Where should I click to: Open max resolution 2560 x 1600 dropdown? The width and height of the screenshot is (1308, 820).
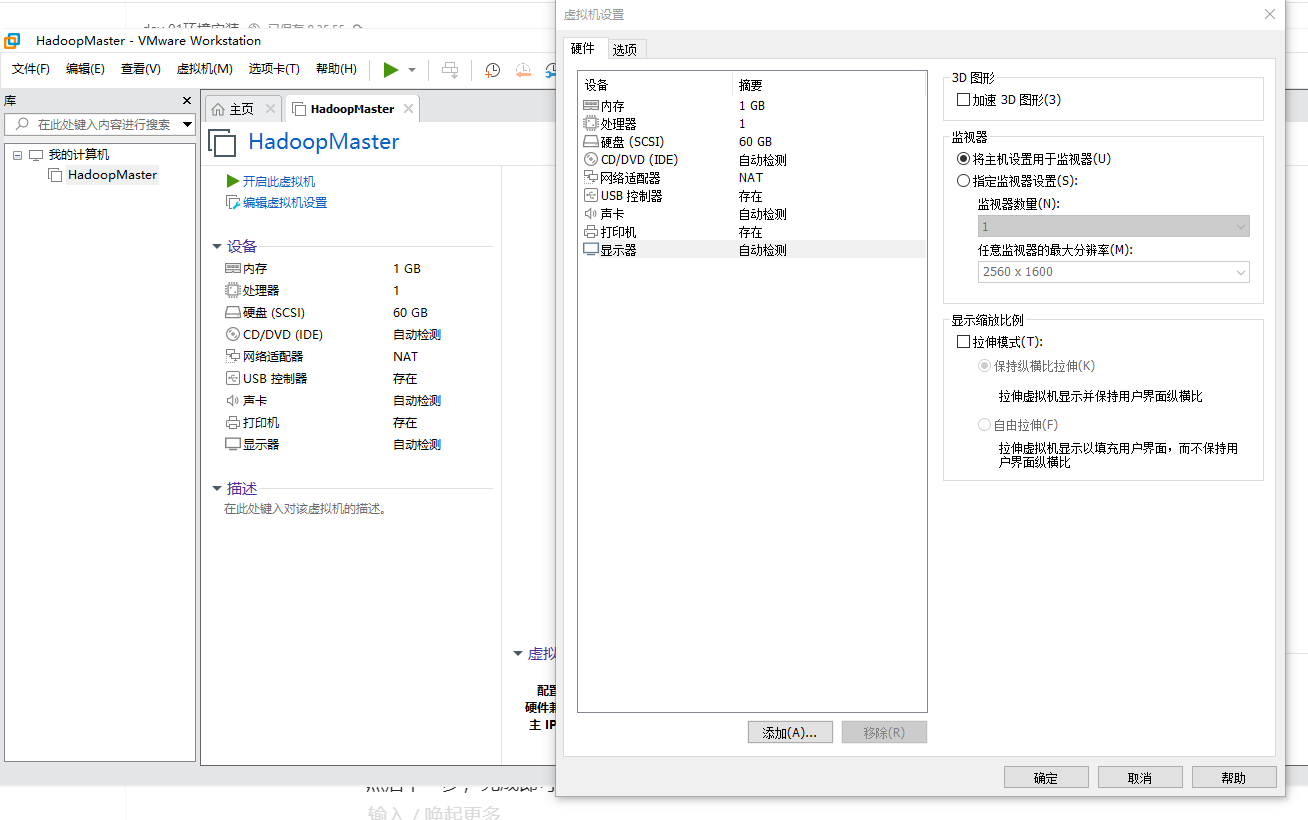click(1113, 272)
